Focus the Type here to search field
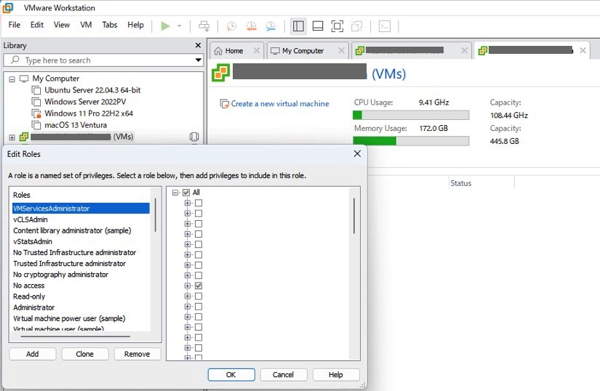The image size is (600, 391). [103, 60]
